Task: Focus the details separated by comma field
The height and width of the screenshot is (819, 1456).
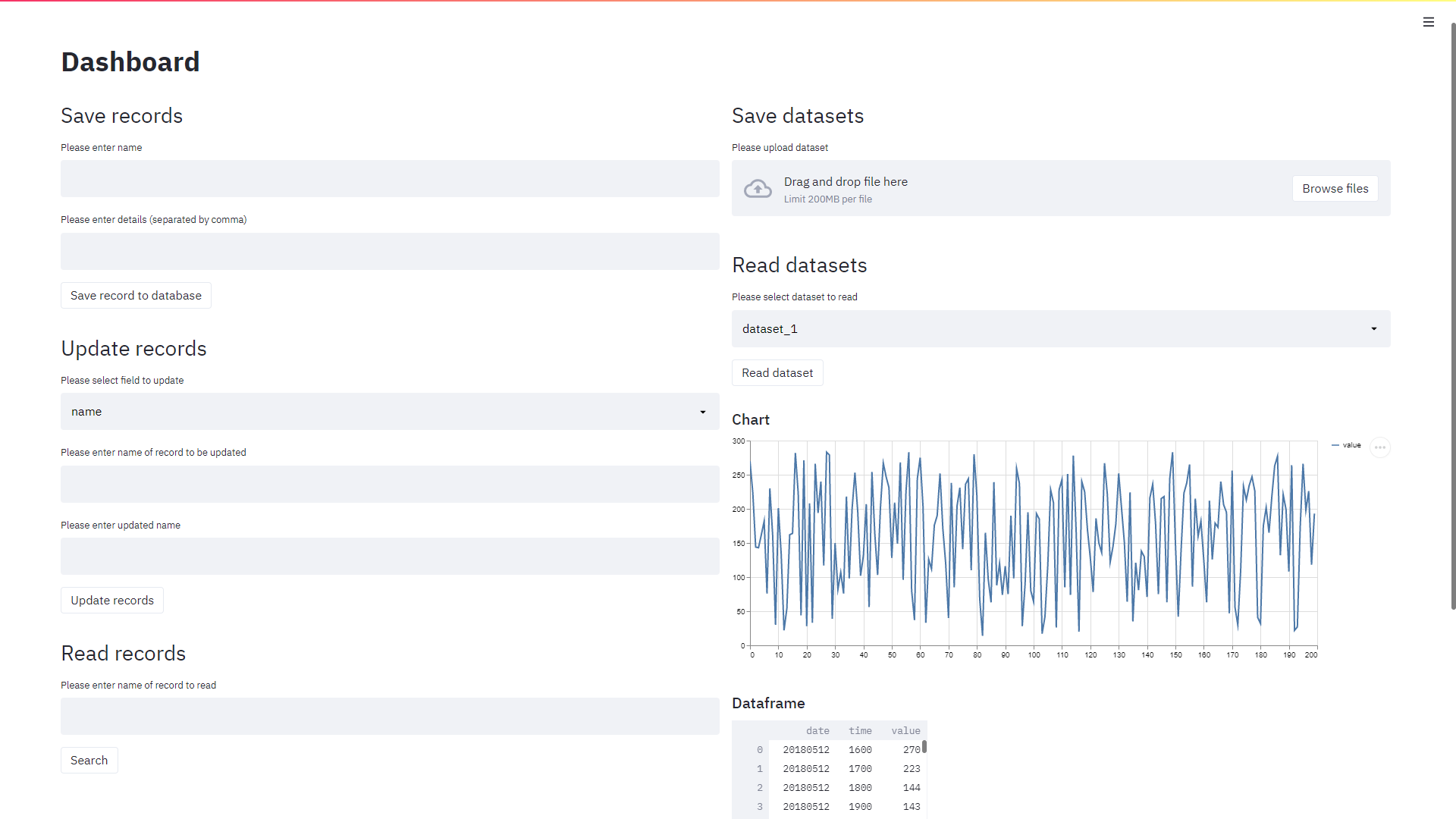Action: 390,252
